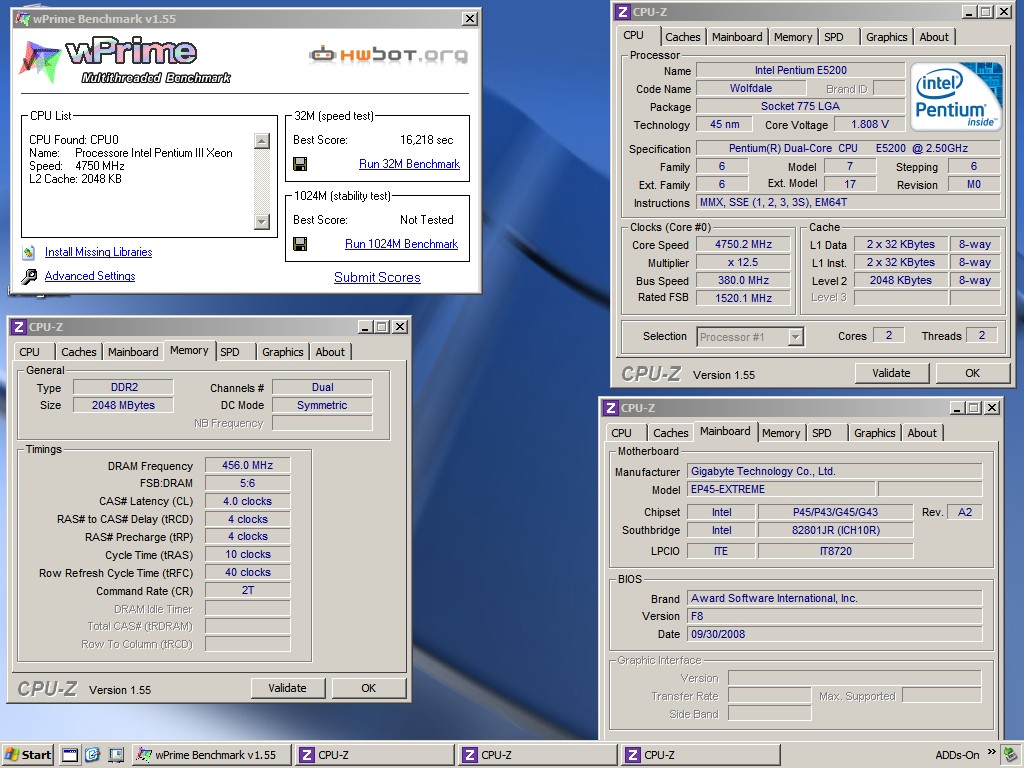The width and height of the screenshot is (1024, 768).
Task: Open About tab in Memory CPU-Z window
Action: click(330, 352)
